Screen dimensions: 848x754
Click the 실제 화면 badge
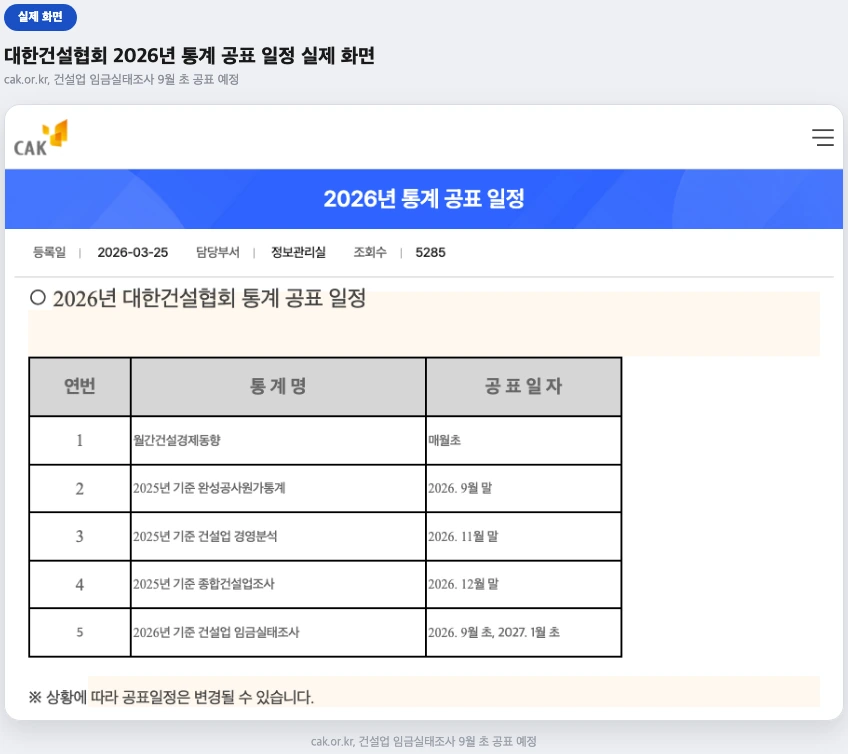pyautogui.click(x=40, y=17)
